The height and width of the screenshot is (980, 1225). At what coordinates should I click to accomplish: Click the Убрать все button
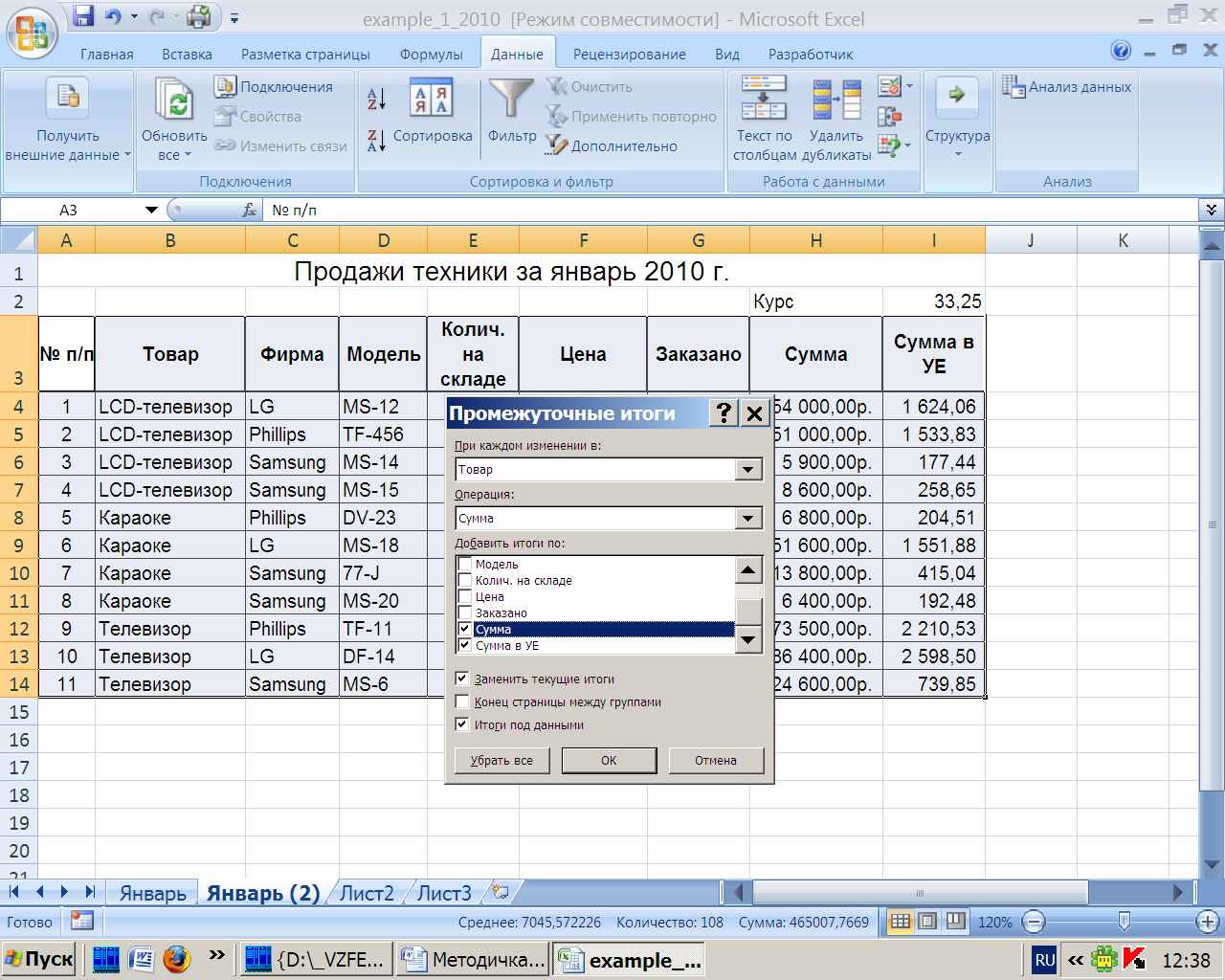(501, 761)
